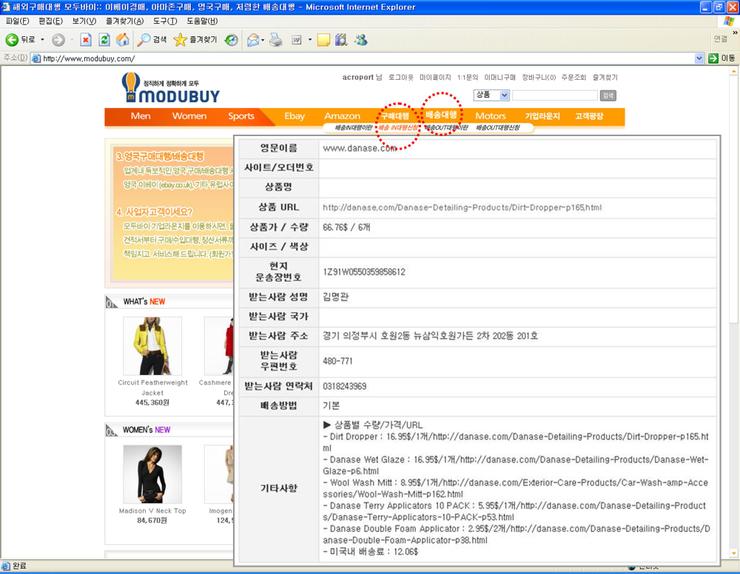The height and width of the screenshot is (574, 740).
Task: Click the 장바구니 cart link
Action: click(538, 77)
